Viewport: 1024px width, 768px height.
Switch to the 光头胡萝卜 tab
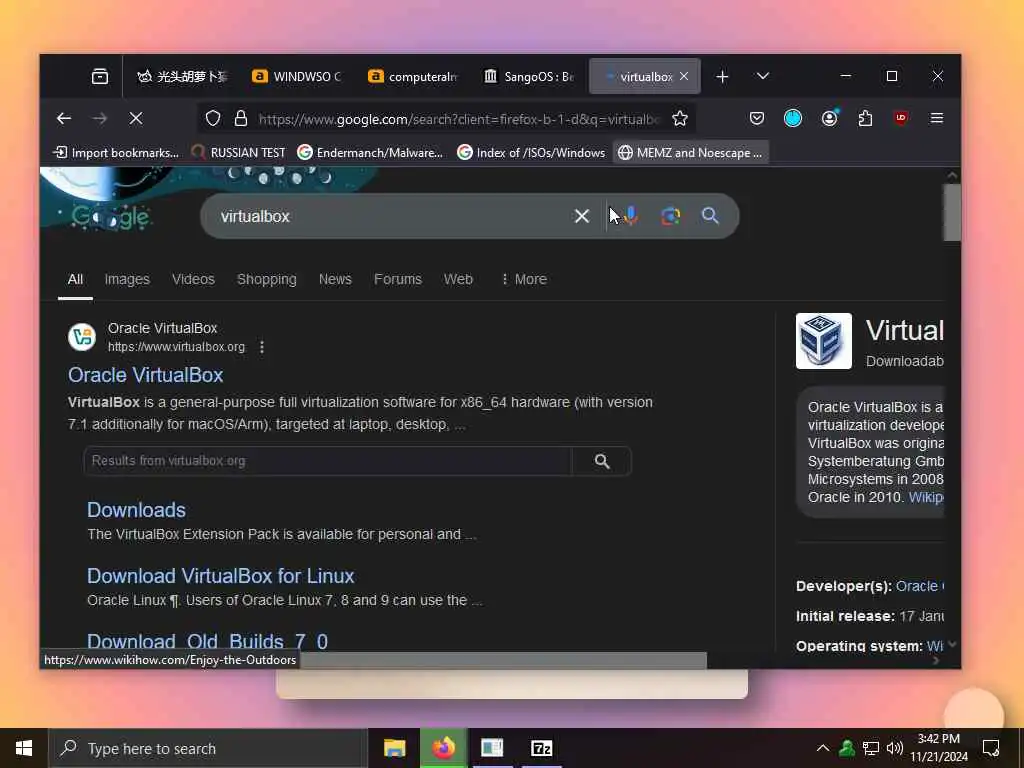[x=182, y=76]
